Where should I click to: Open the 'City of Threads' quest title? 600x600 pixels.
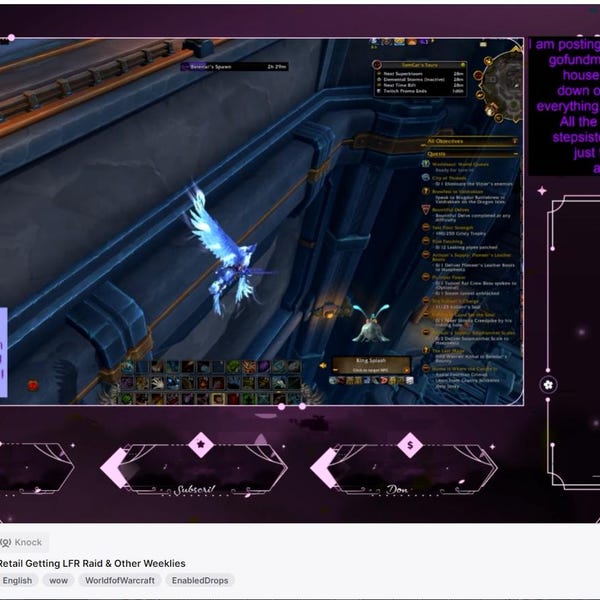point(449,178)
